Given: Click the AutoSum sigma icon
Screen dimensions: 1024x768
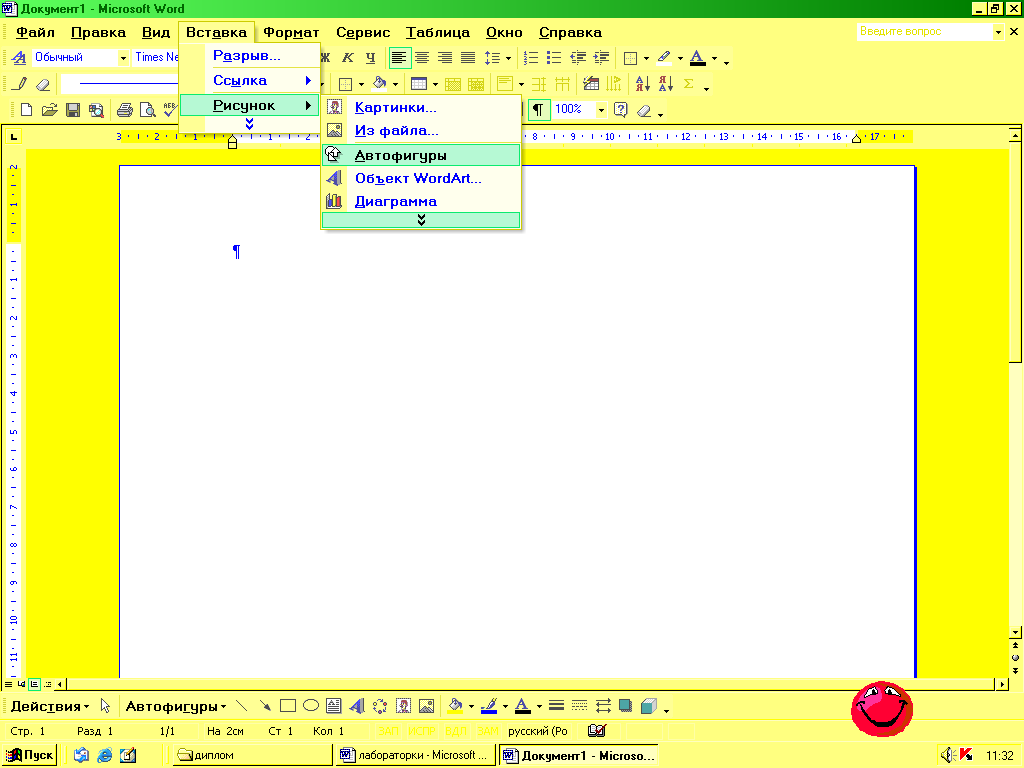Looking at the screenshot, I should tap(688, 84).
